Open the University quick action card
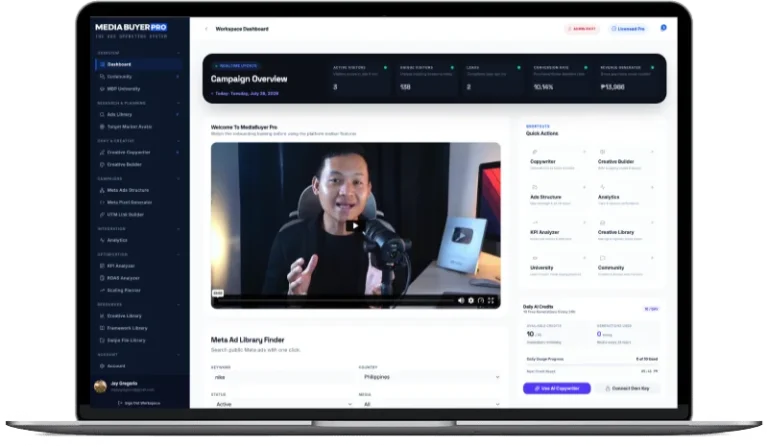Image resolution: width=768 pixels, height=447 pixels. [x=558, y=266]
